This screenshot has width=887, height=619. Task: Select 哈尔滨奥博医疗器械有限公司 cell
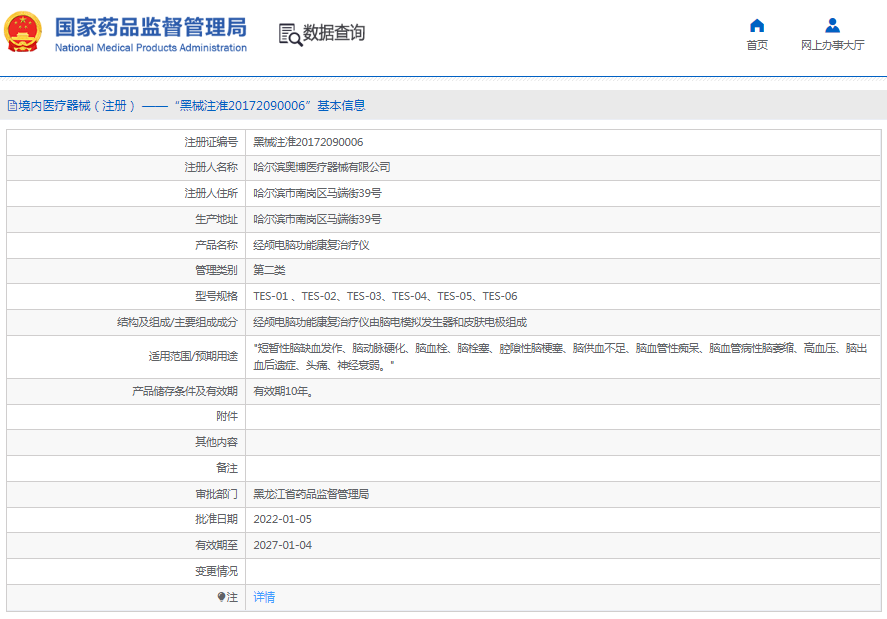click(322, 167)
